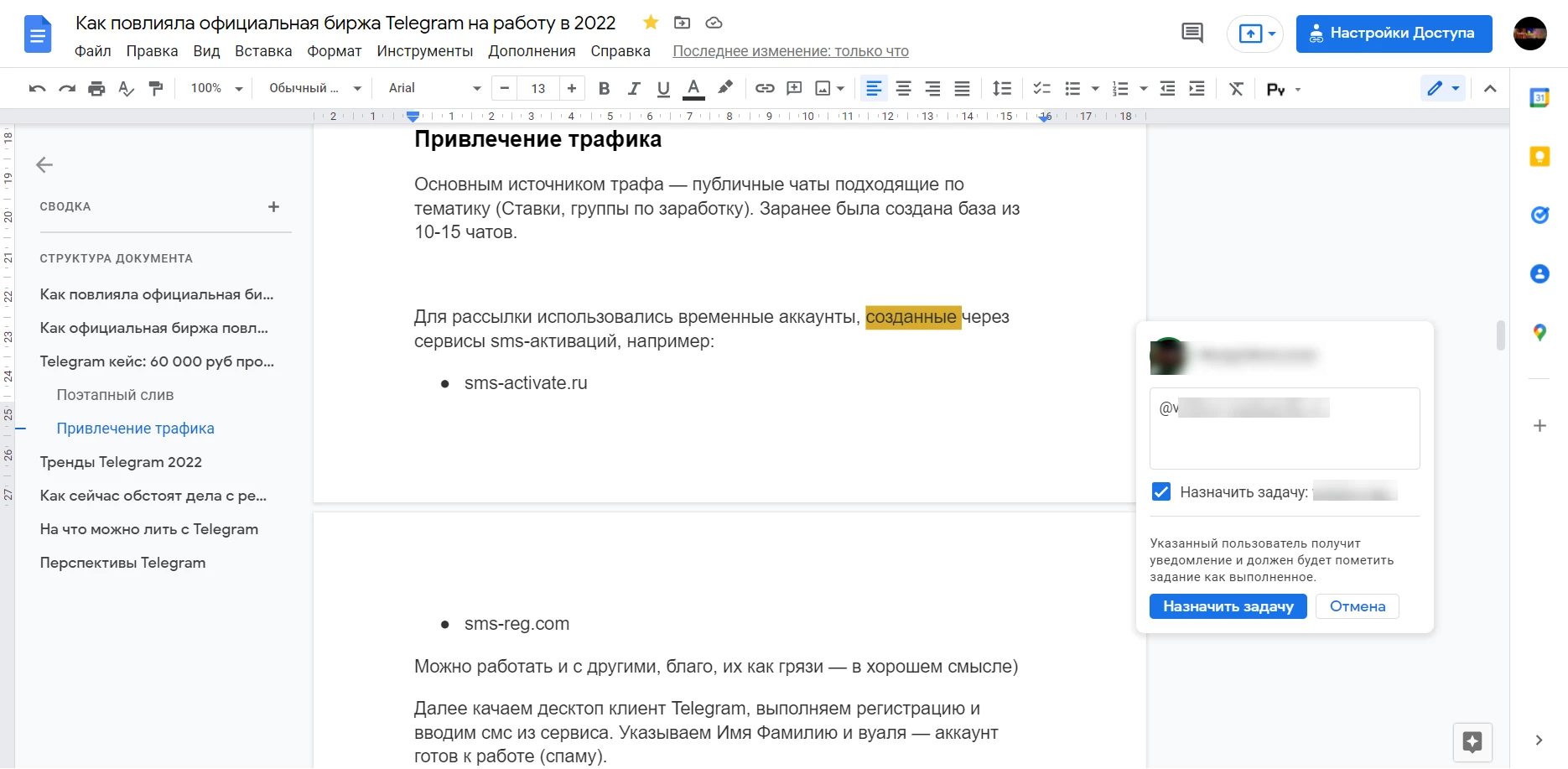Open the Справка menu
Image resolution: width=1568 pixels, height=769 pixels.
point(620,51)
